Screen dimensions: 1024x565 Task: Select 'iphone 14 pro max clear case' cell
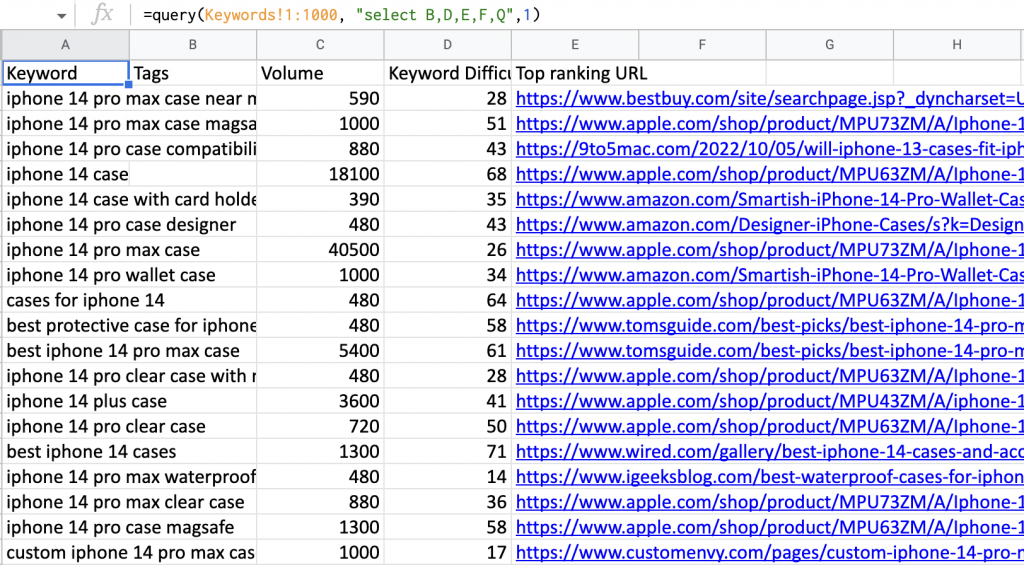[x=125, y=502]
